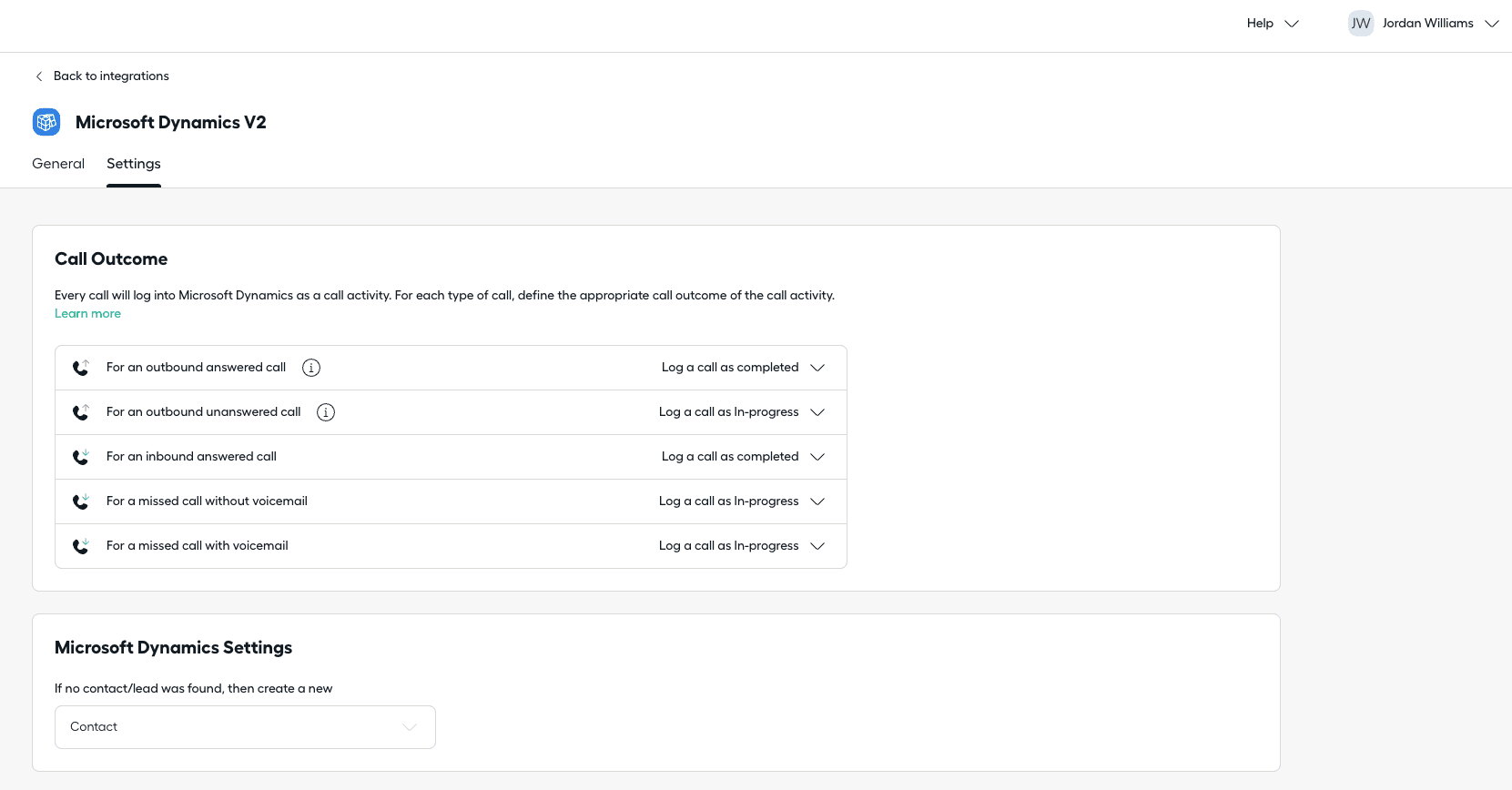Click info icon beside outbound unanswered call
This screenshot has height=790, width=1512.
(x=326, y=412)
